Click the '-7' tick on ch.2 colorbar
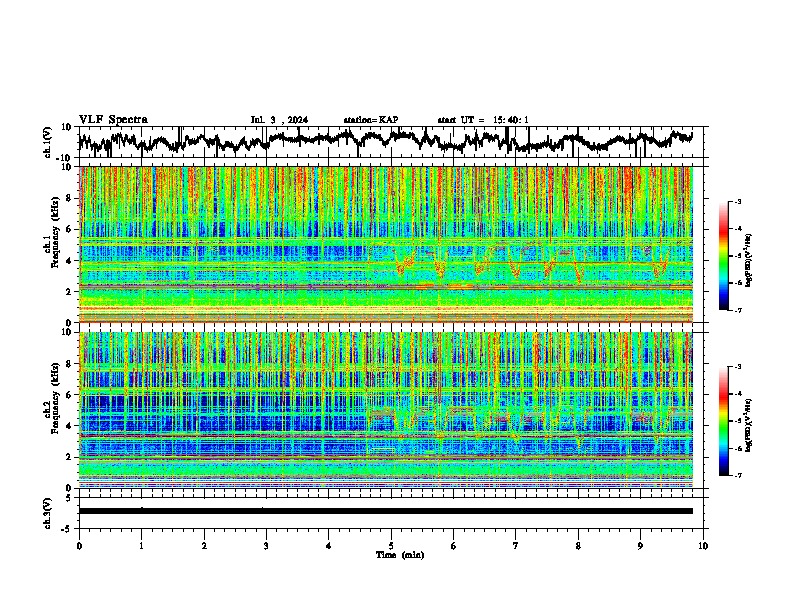The image size is (792, 612). 737,476
